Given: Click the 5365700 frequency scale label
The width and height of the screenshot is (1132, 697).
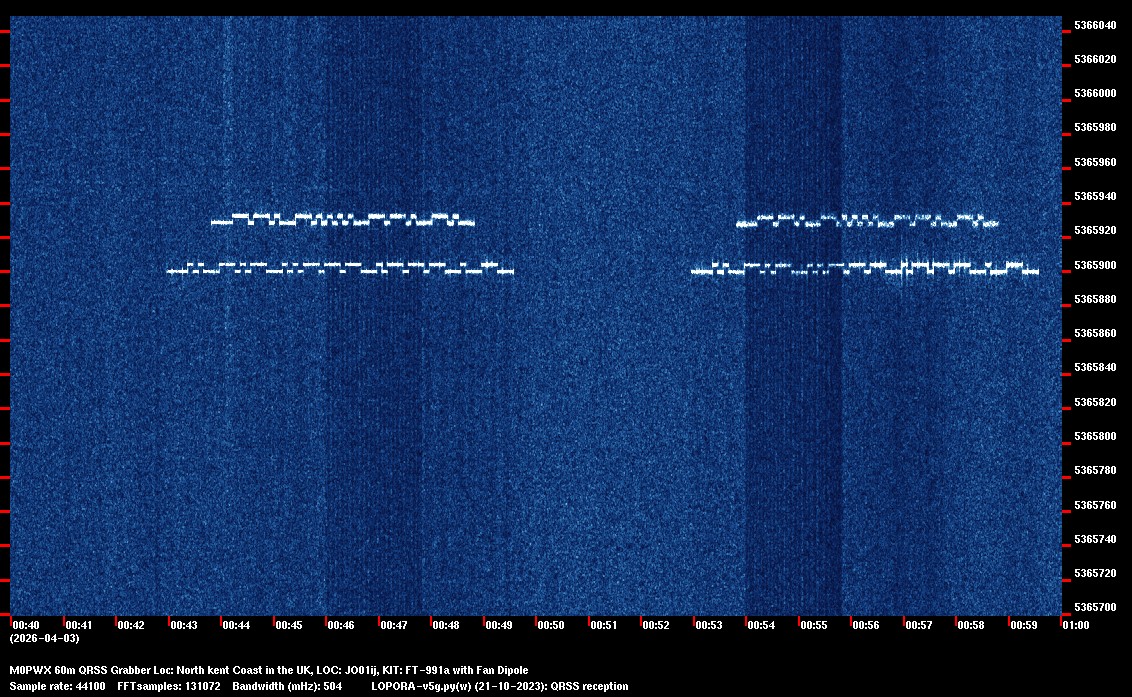Looking at the screenshot, I should pyautogui.click(x=1095, y=608).
